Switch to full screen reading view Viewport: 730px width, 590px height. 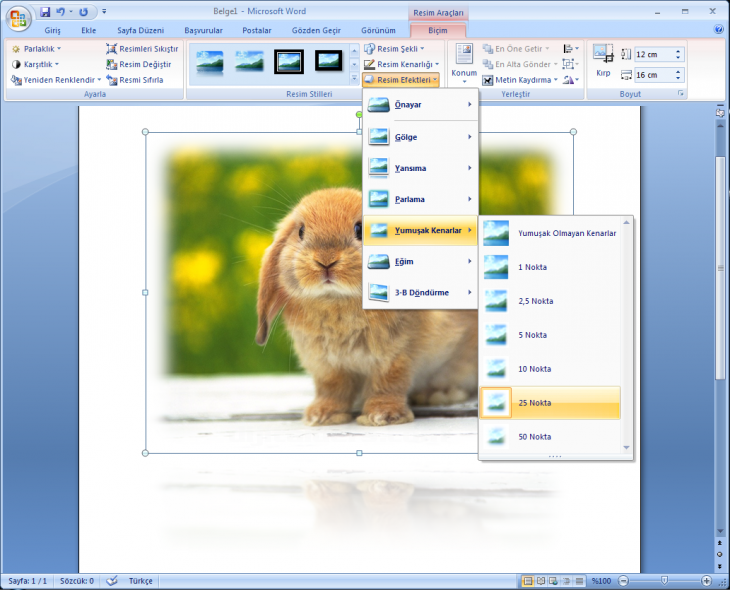pos(541,581)
